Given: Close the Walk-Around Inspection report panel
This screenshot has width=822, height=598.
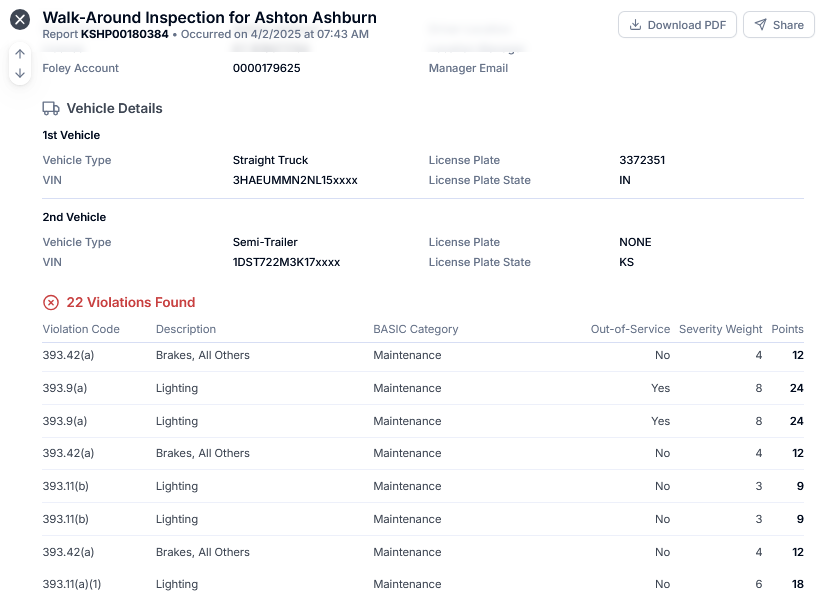Looking at the screenshot, I should pyautogui.click(x=20, y=19).
